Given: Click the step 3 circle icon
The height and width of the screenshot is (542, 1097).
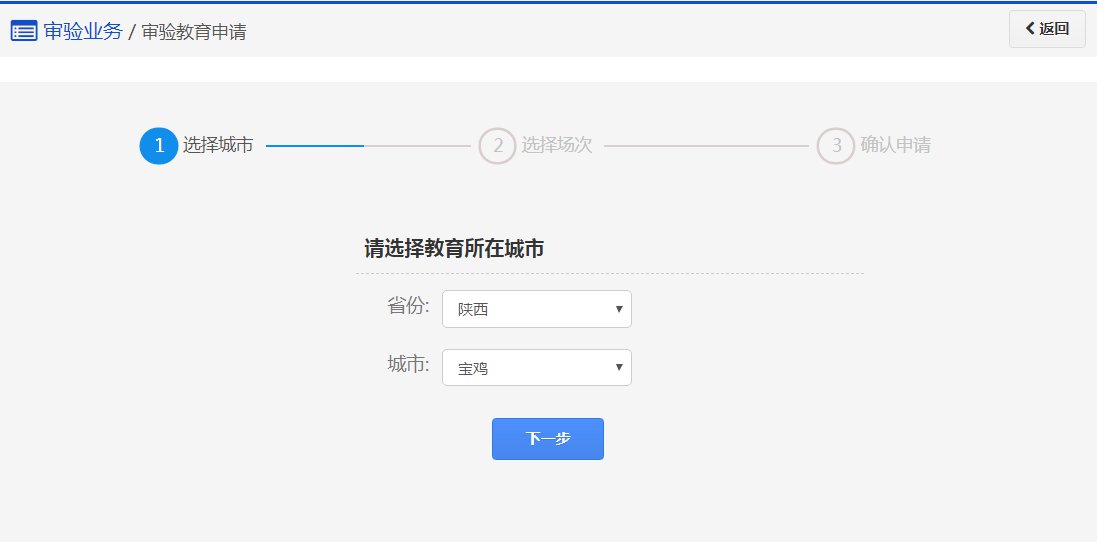Looking at the screenshot, I should [x=836, y=145].
